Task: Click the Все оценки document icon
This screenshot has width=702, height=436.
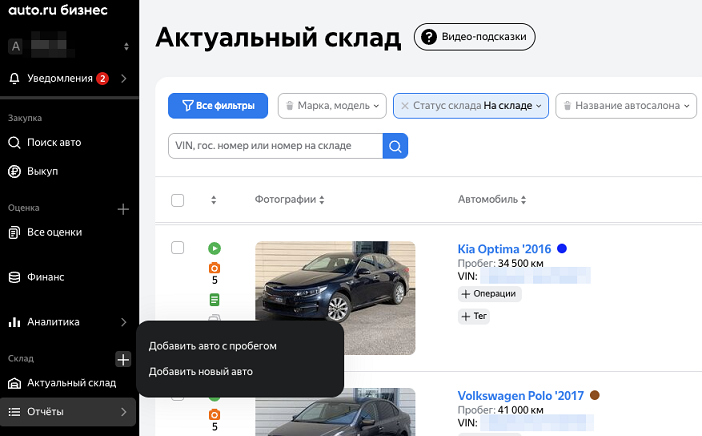Action: pyautogui.click(x=14, y=233)
